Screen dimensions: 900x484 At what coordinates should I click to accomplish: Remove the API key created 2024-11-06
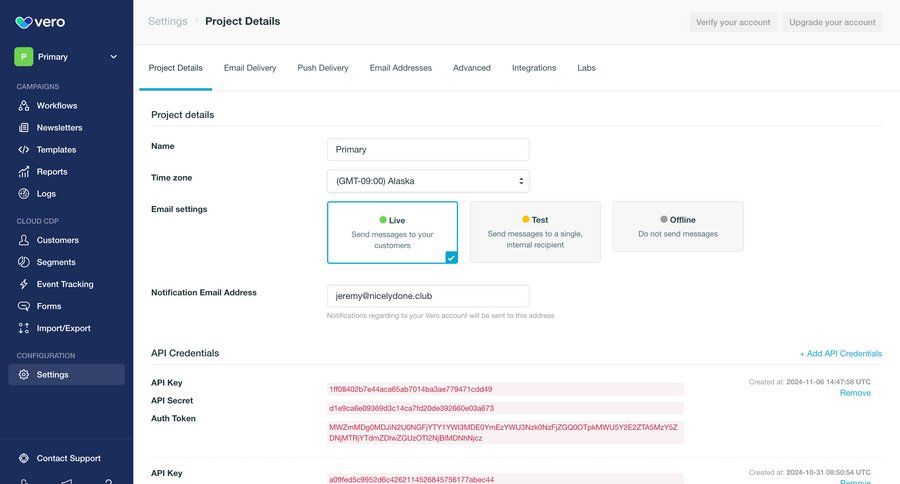pyautogui.click(x=855, y=393)
